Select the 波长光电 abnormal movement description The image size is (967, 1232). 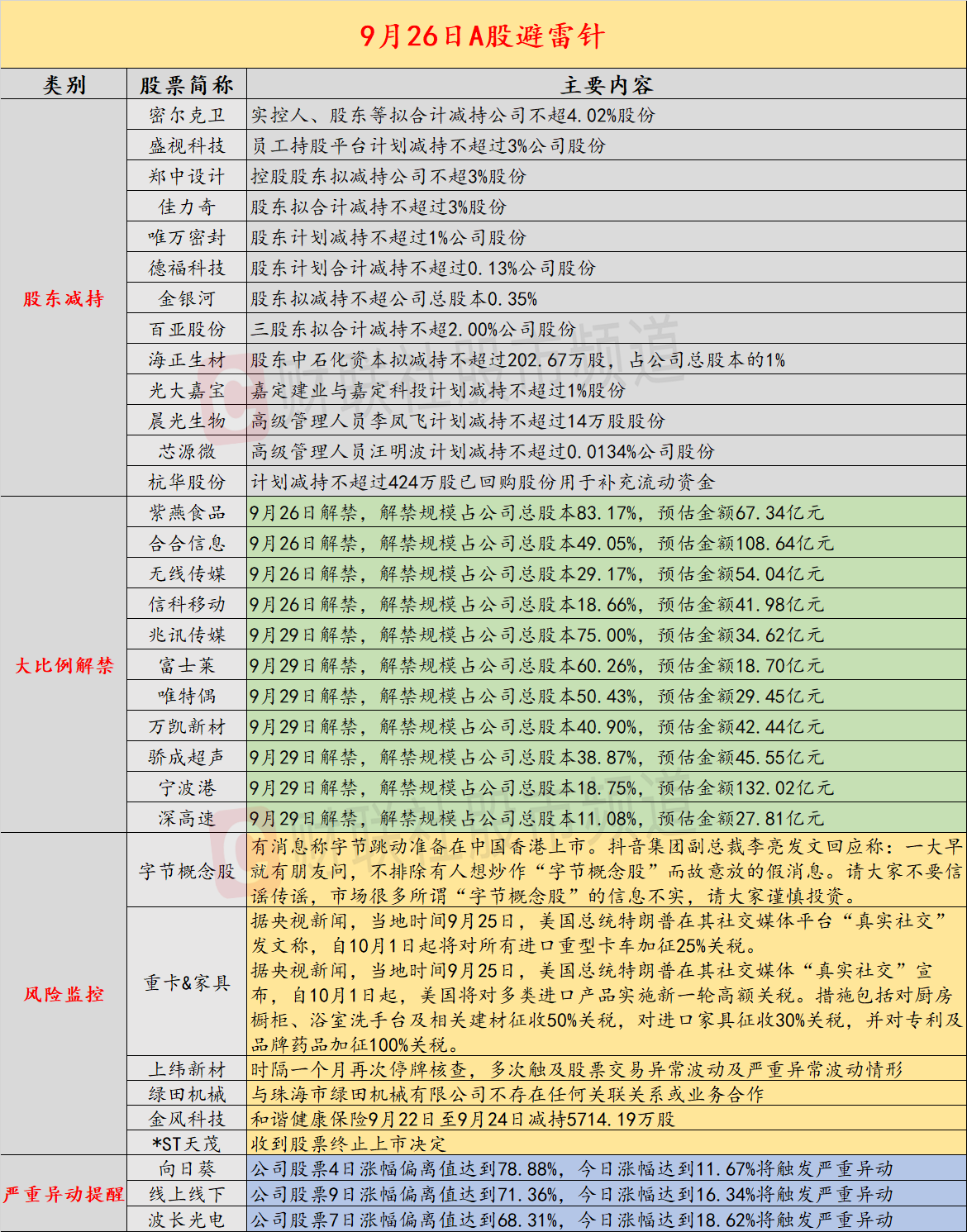572,1220
